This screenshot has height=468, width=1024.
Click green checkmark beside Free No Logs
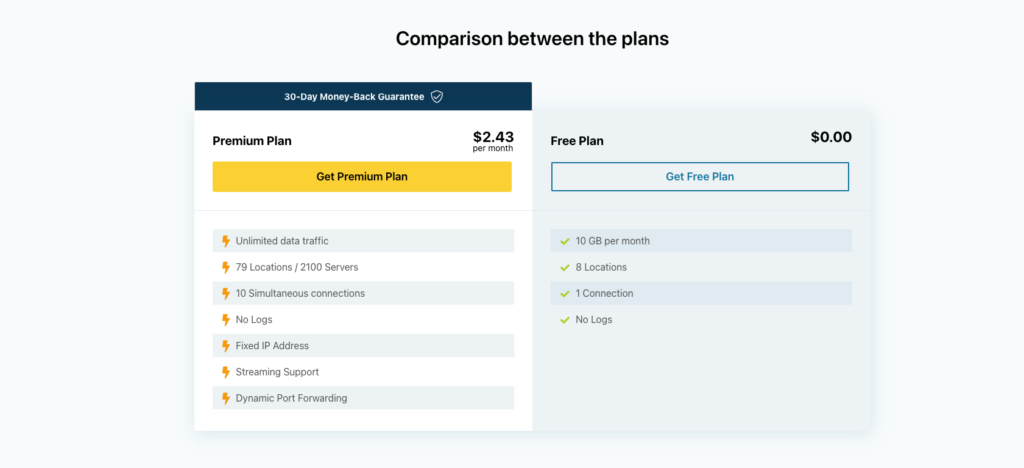[x=565, y=320]
